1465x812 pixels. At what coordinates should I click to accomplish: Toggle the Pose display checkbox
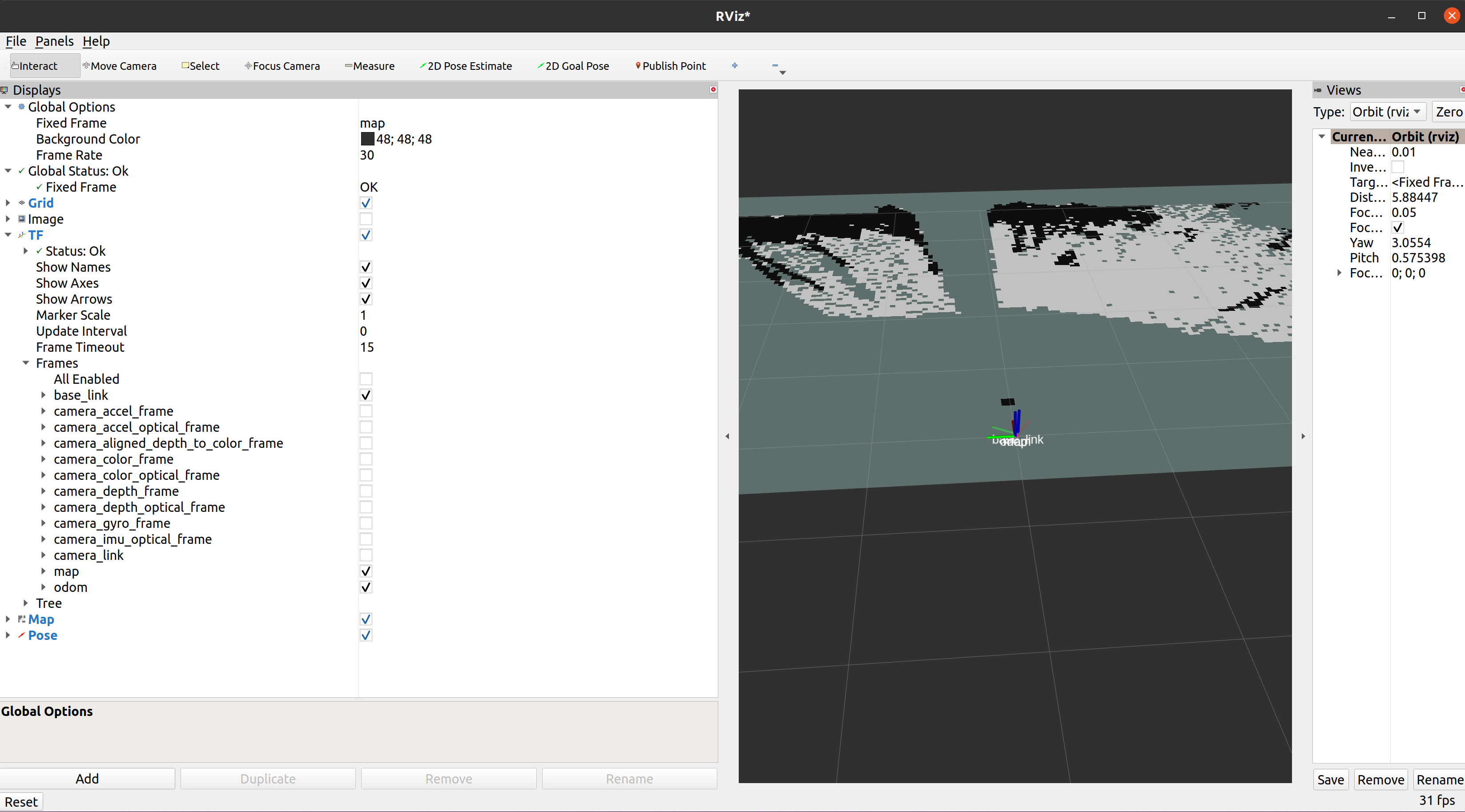366,635
